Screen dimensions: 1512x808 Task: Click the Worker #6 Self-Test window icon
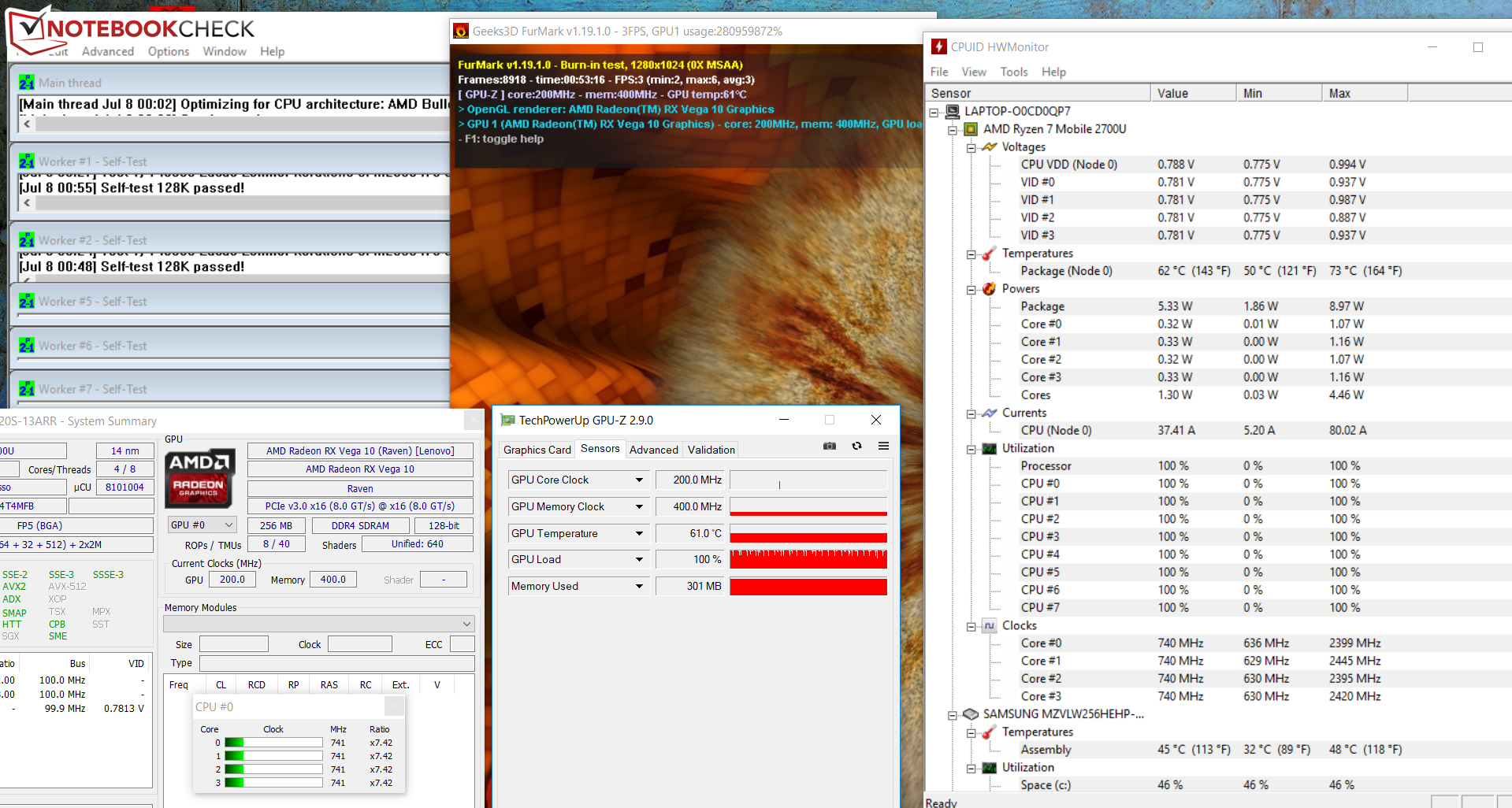coord(27,346)
